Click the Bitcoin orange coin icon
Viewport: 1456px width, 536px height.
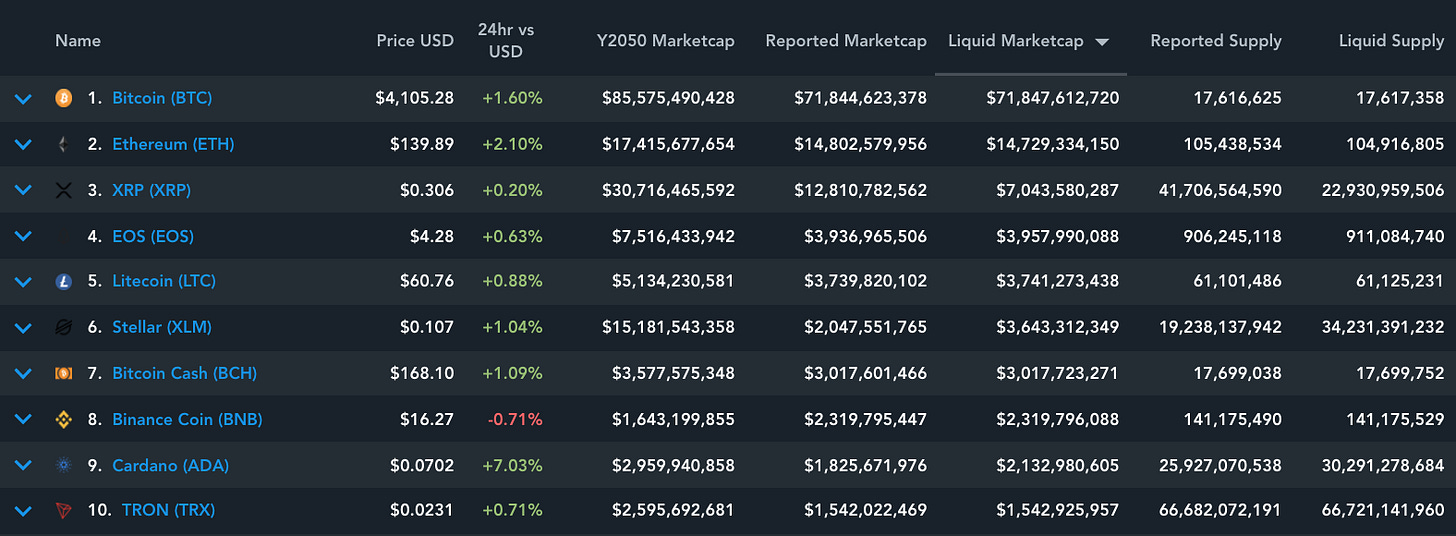click(x=64, y=98)
